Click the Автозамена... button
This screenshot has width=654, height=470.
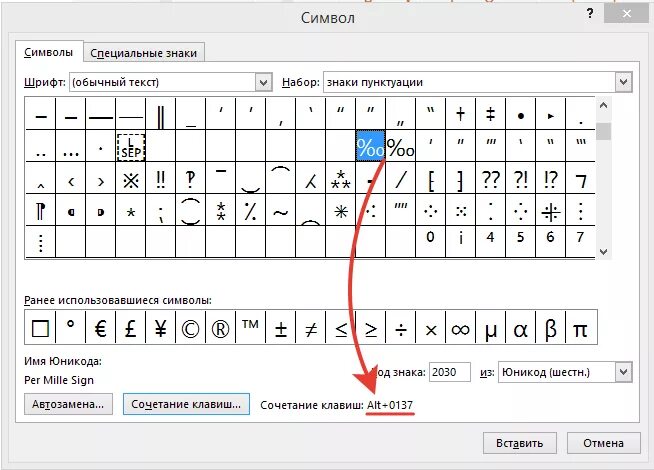pos(68,404)
